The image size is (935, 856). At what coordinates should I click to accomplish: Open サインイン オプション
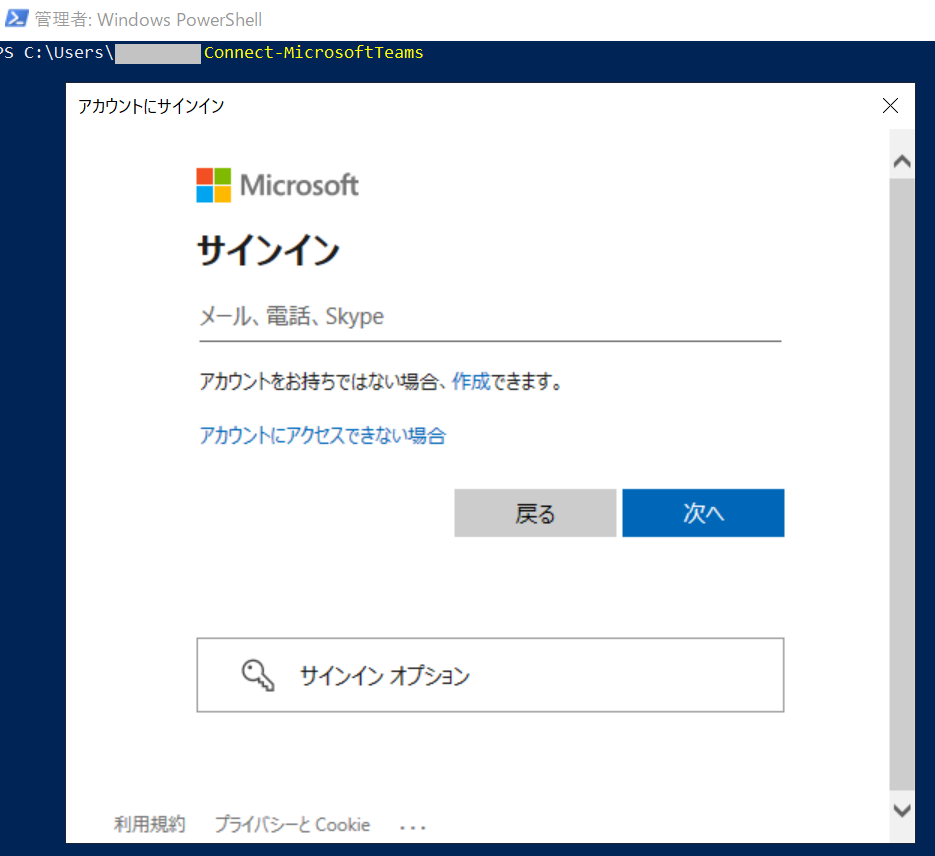[x=490, y=675]
